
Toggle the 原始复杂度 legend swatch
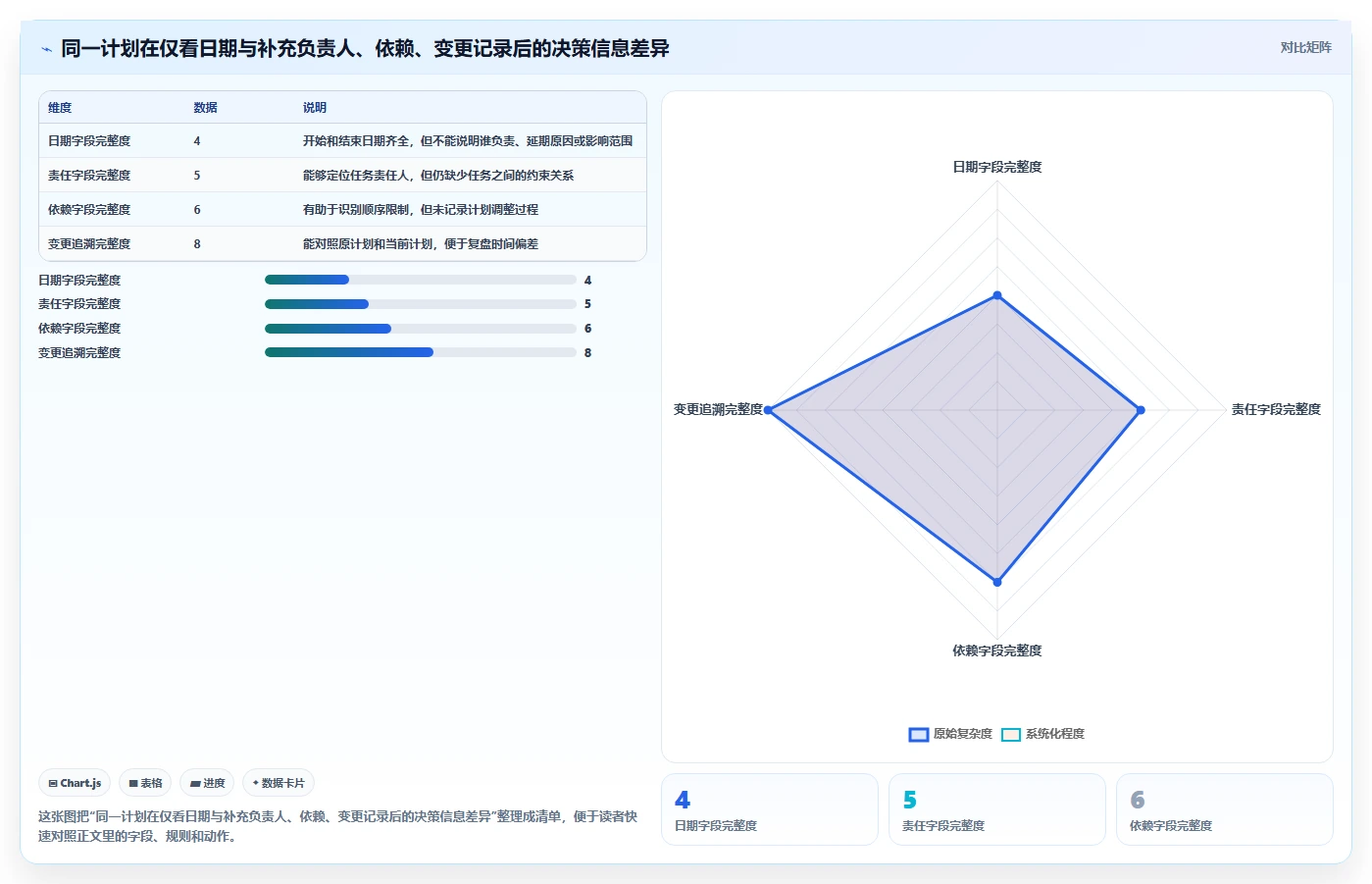click(919, 734)
